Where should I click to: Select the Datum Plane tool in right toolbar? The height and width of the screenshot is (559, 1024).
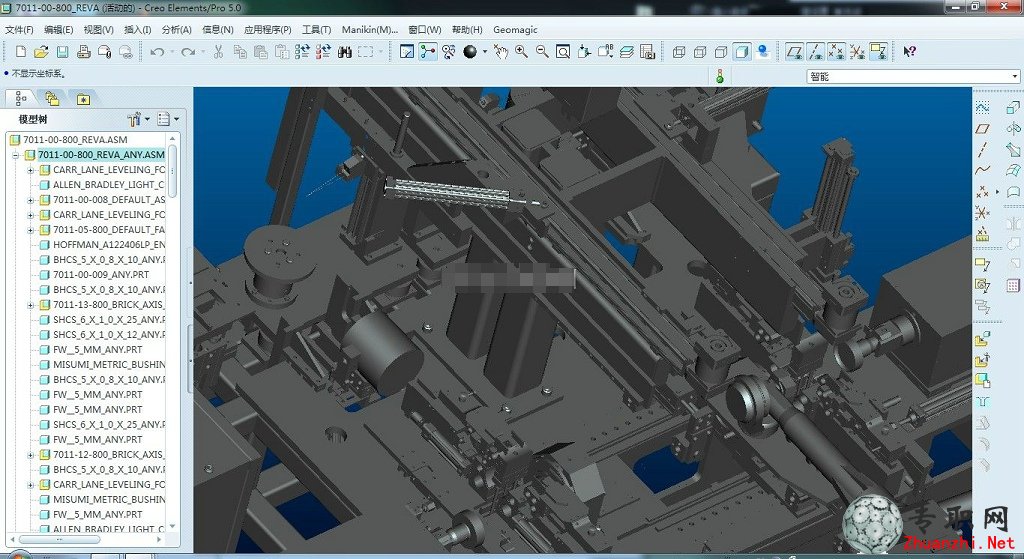point(982,129)
